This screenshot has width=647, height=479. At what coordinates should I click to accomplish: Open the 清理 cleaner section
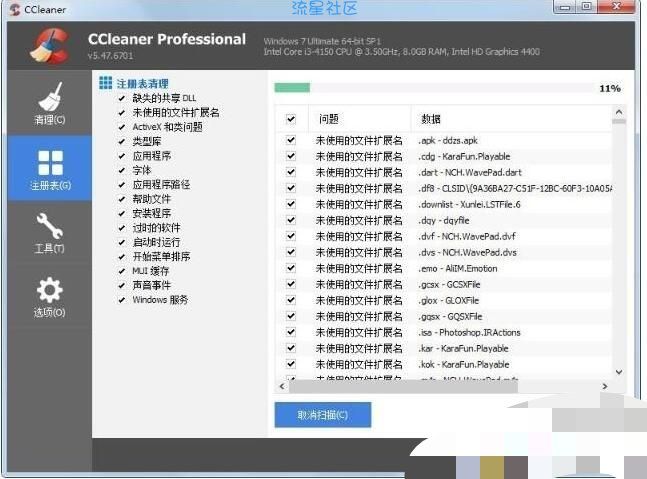[x=50, y=103]
